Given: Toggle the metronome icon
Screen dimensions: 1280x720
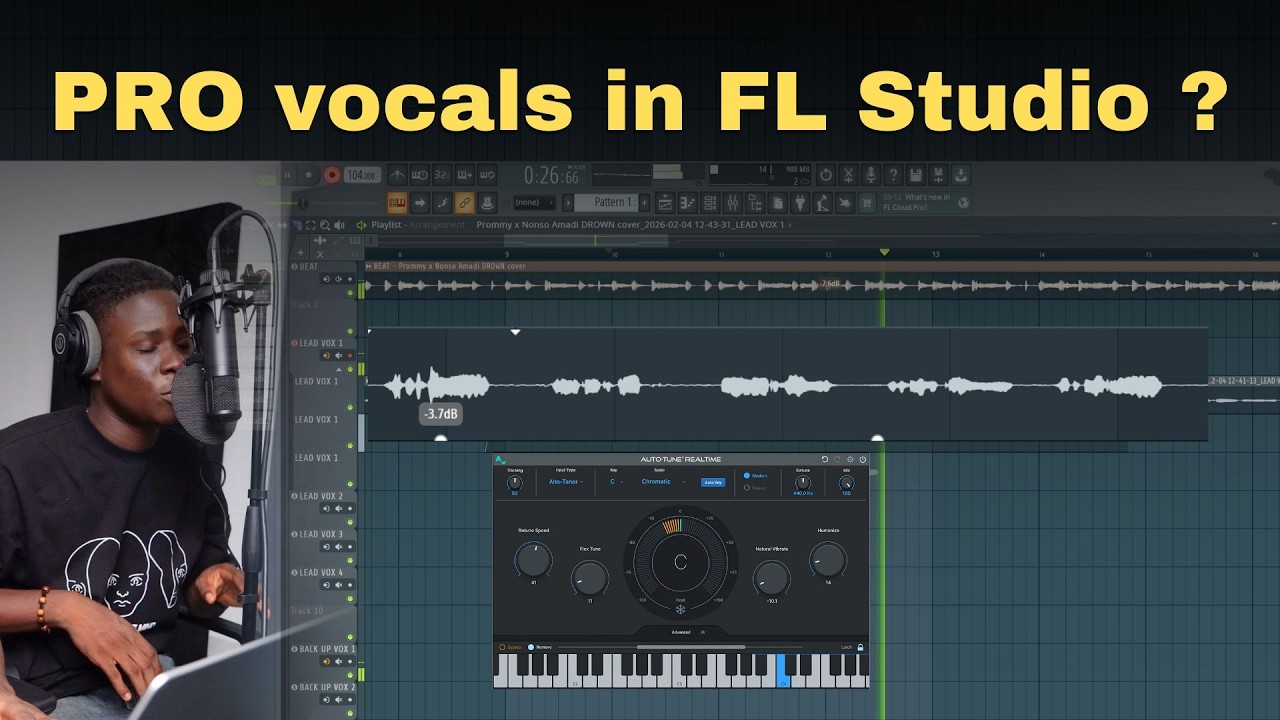Looking at the screenshot, I should point(397,174).
